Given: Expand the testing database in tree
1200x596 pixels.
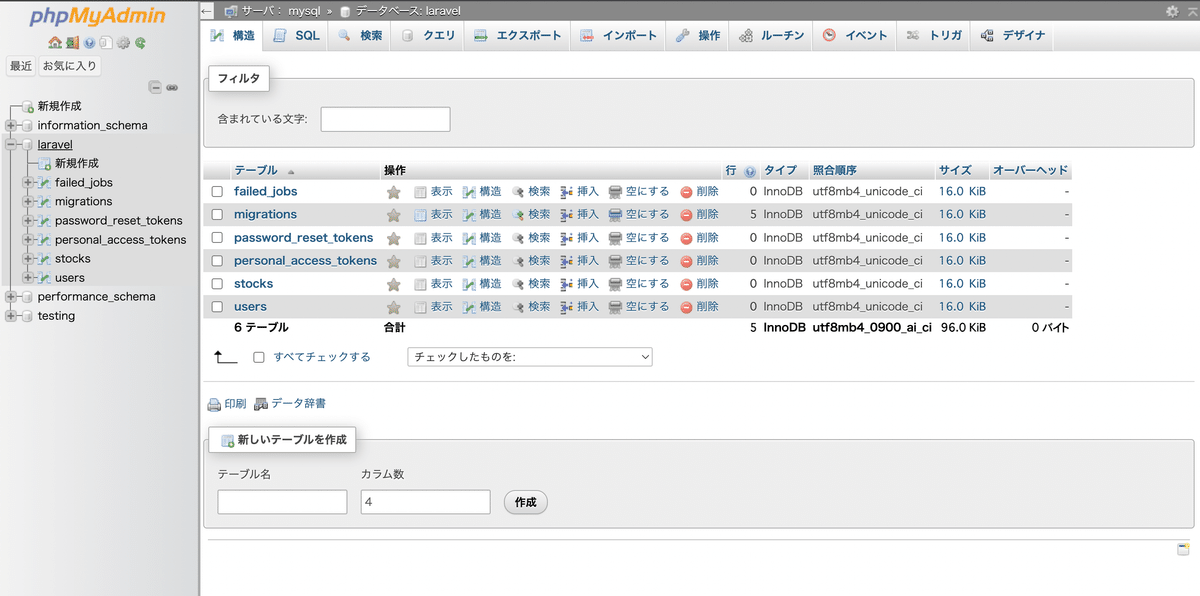Looking at the screenshot, I should pos(11,316).
